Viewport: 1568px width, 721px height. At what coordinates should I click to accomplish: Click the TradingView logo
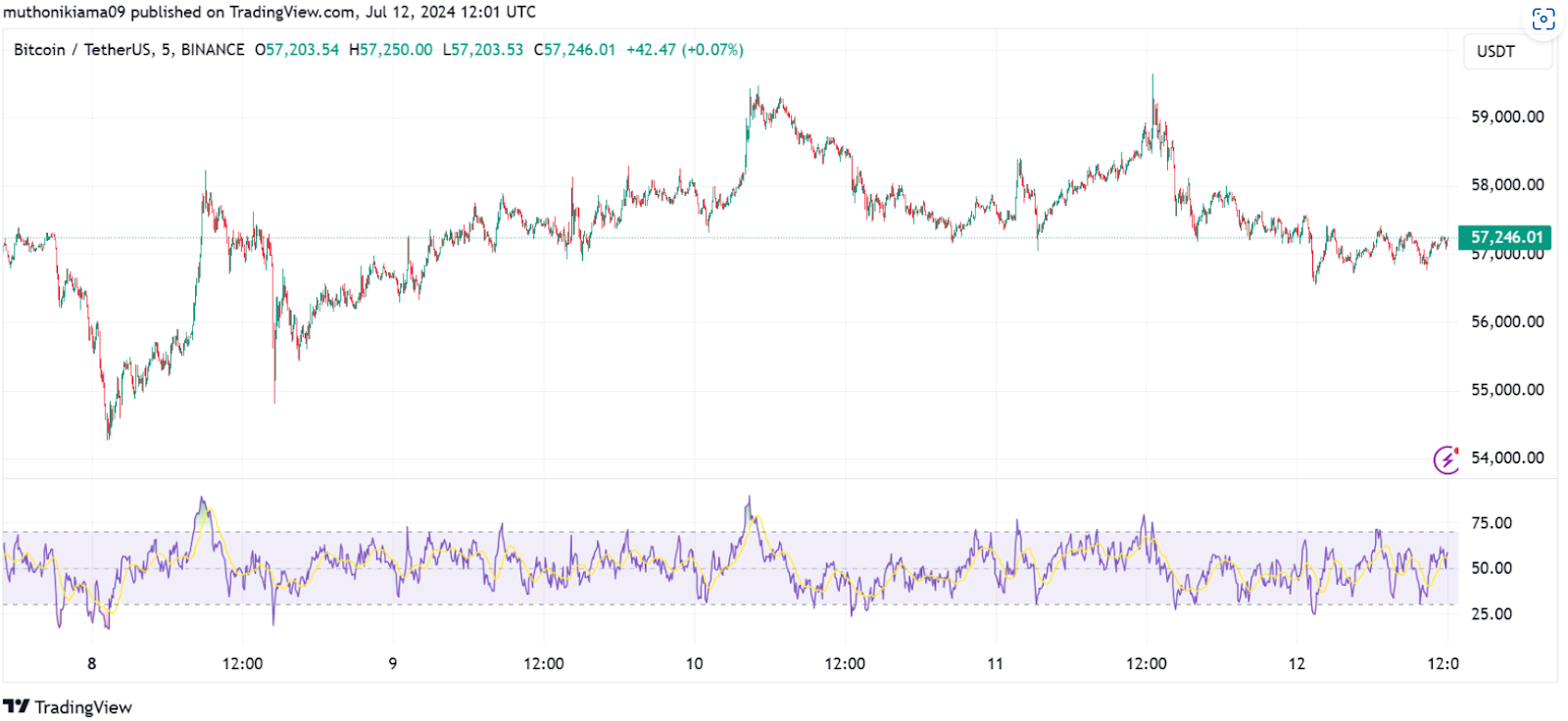pyautogui.click(x=17, y=706)
